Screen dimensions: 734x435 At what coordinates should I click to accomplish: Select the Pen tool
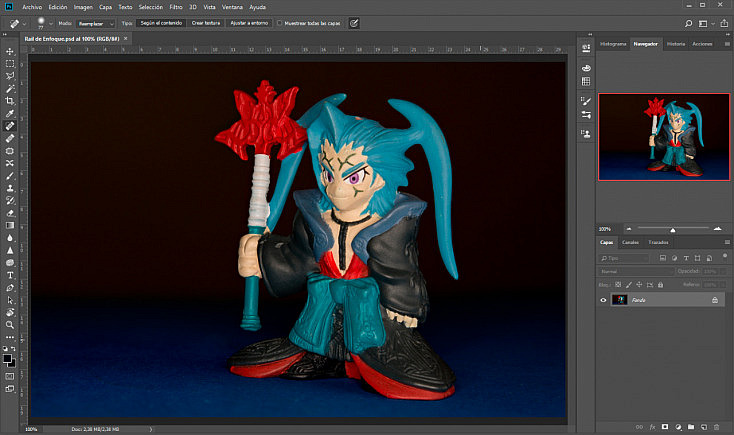pos(10,288)
